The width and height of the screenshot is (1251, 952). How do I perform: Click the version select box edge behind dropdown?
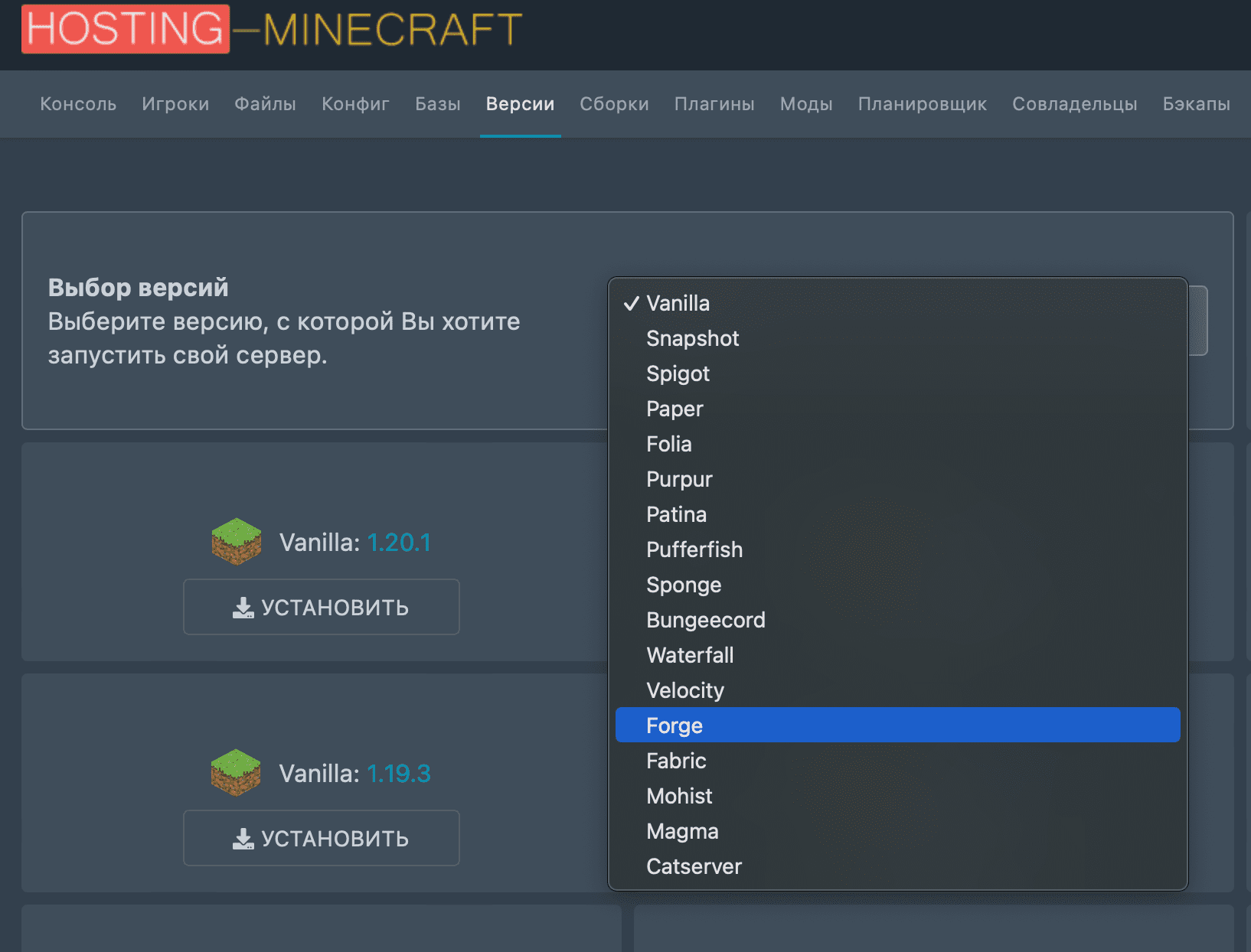pyautogui.click(x=1199, y=321)
